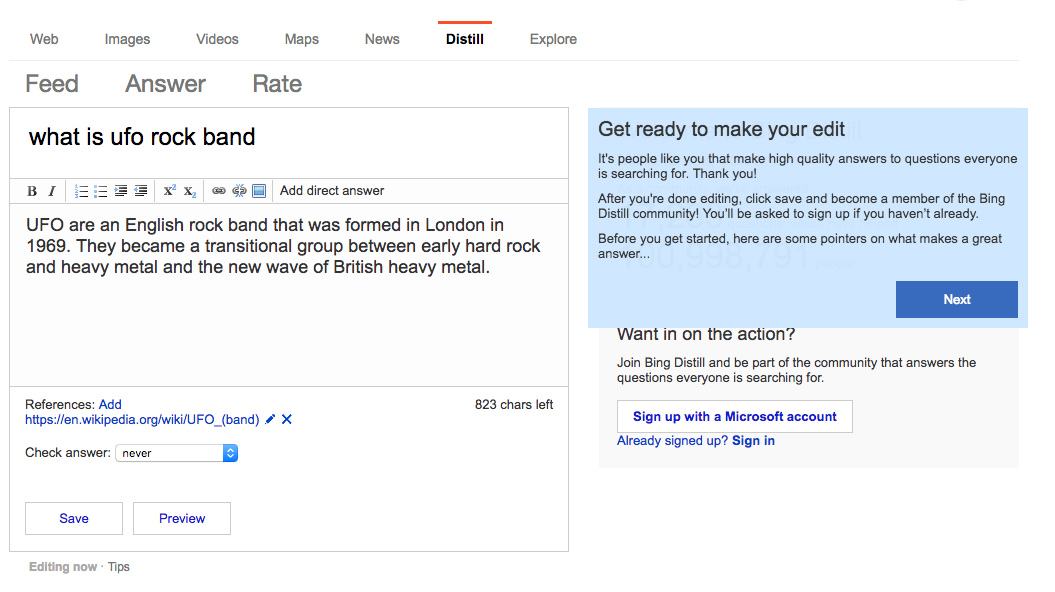1055x592 pixels.
Task: Insert an image into the answer
Action: [259, 191]
